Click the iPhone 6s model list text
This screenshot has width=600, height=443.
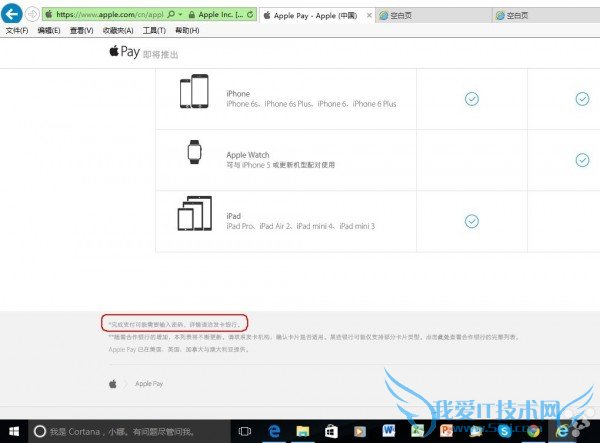(311, 104)
